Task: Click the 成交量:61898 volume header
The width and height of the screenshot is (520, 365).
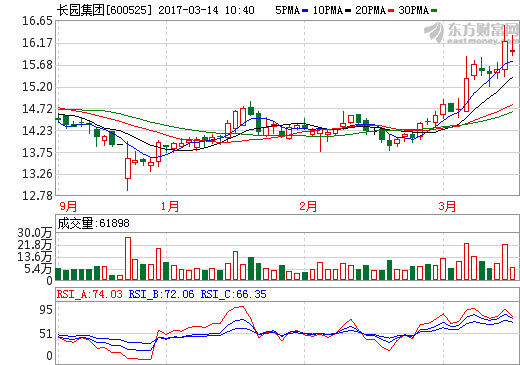Action: pyautogui.click(x=93, y=223)
